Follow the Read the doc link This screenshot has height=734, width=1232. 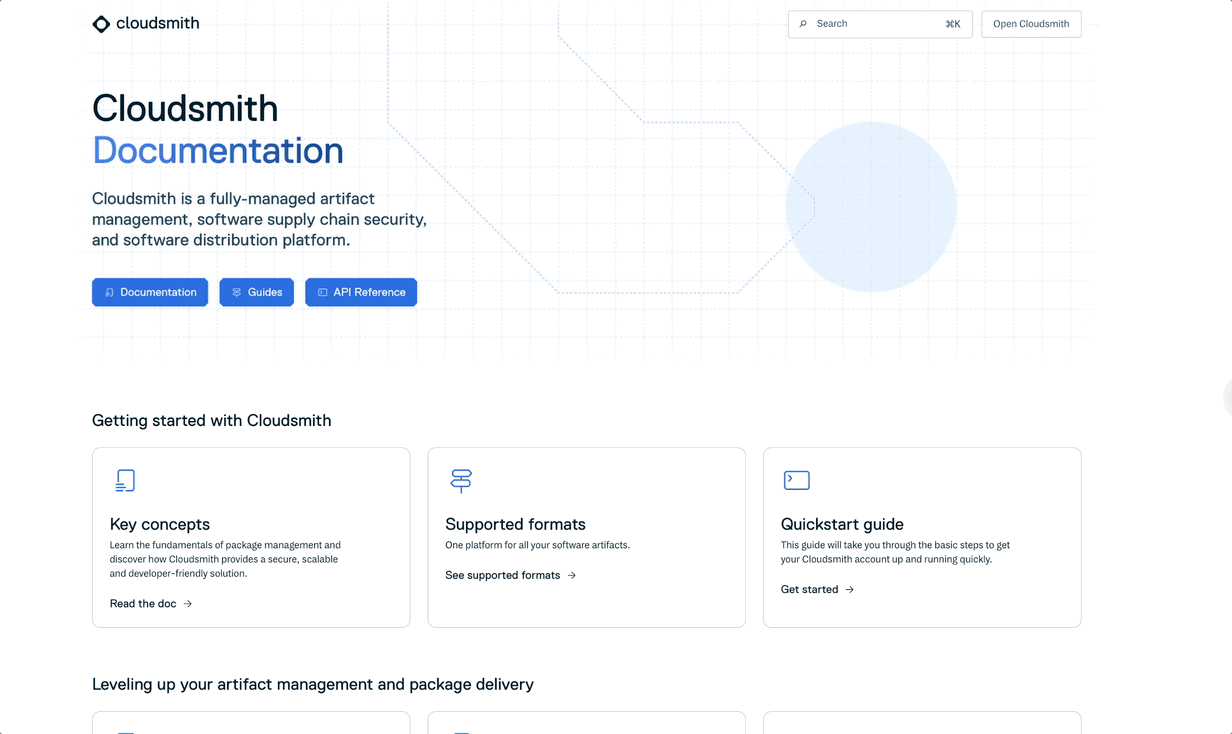pyautogui.click(x=143, y=603)
